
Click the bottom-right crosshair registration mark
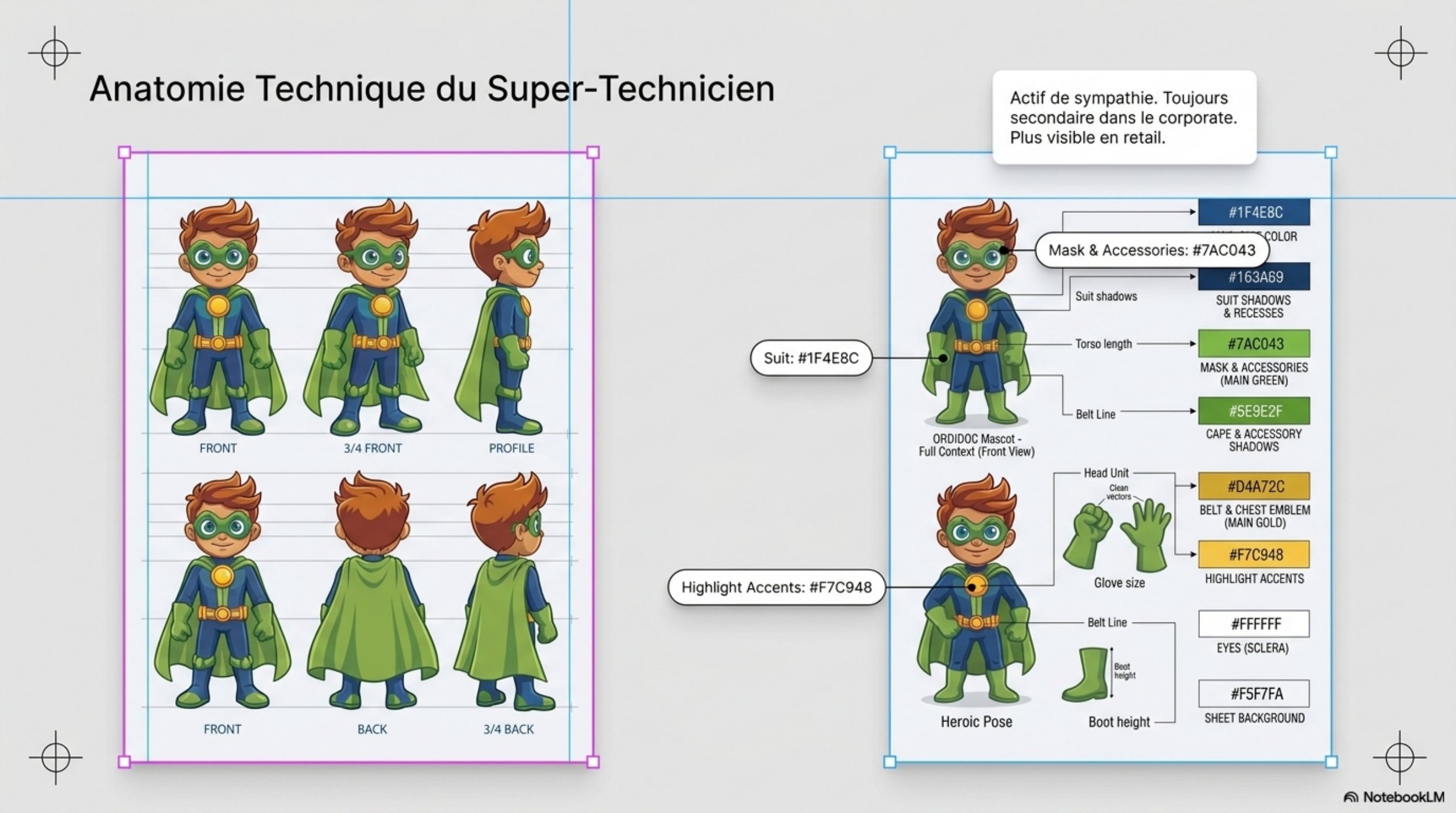1400,757
